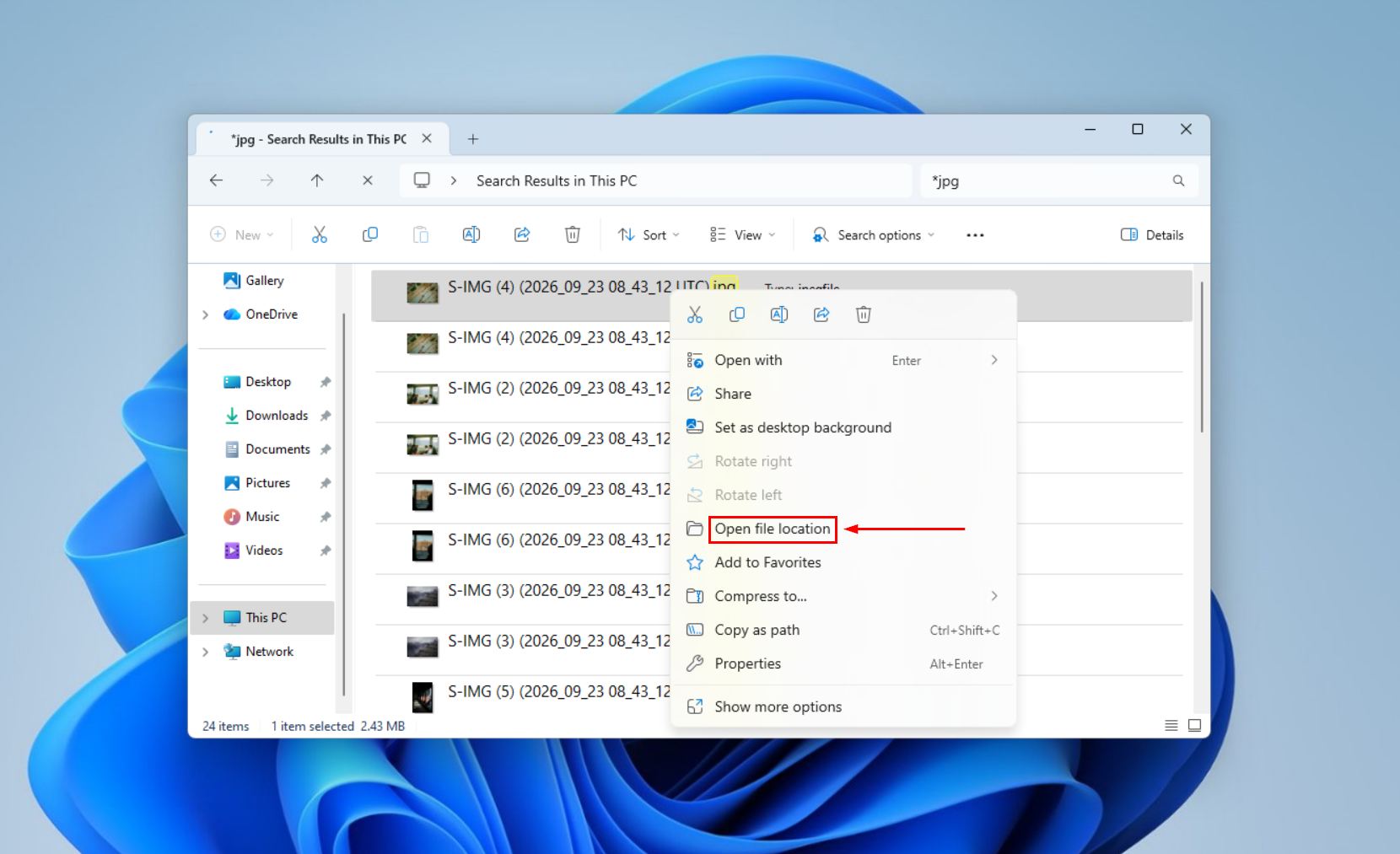Select the S-IMG (5) file thumbnail
Image resolution: width=1400 pixels, height=854 pixels.
(x=422, y=697)
